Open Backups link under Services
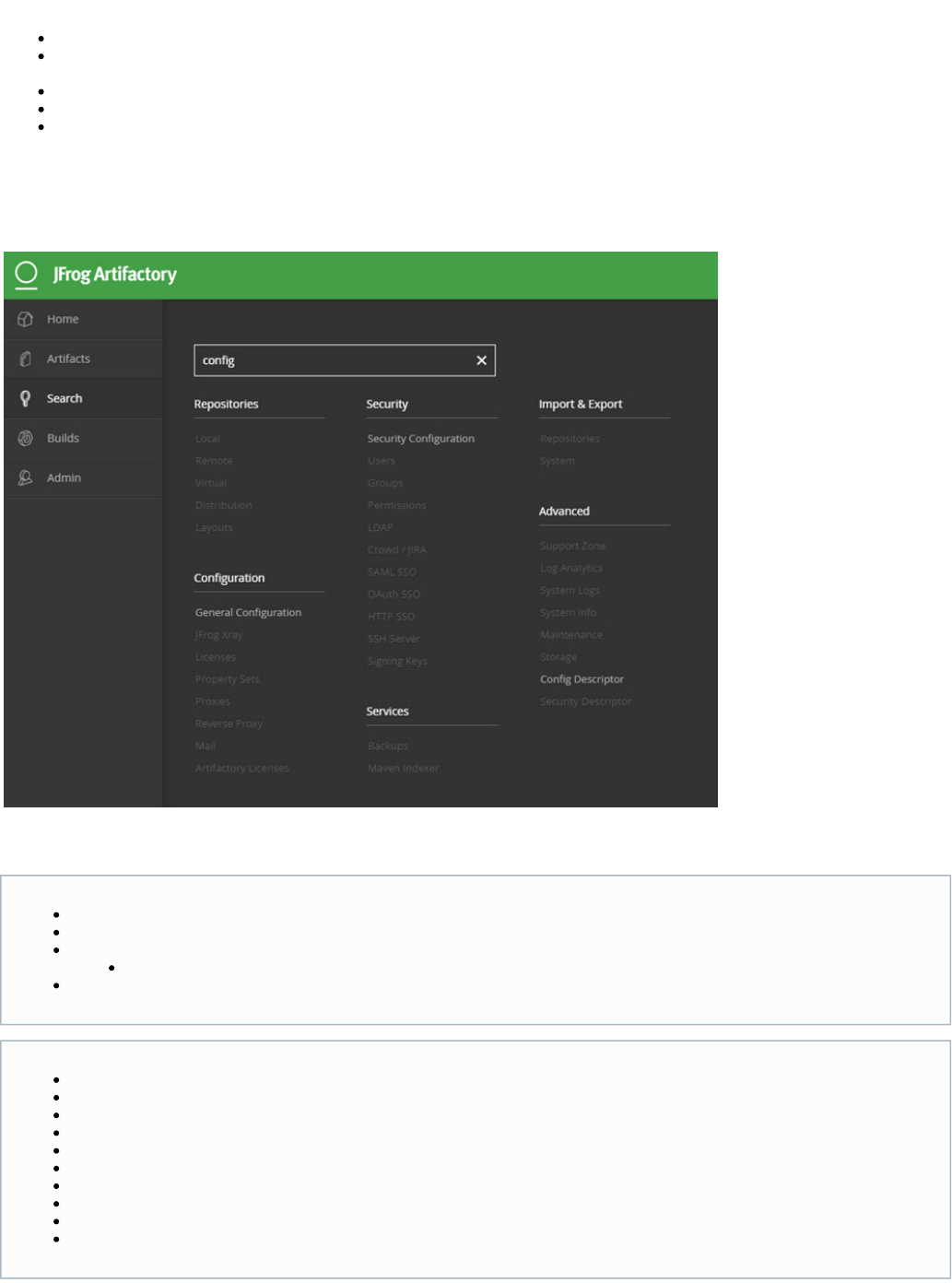952x1283 pixels. 387,746
